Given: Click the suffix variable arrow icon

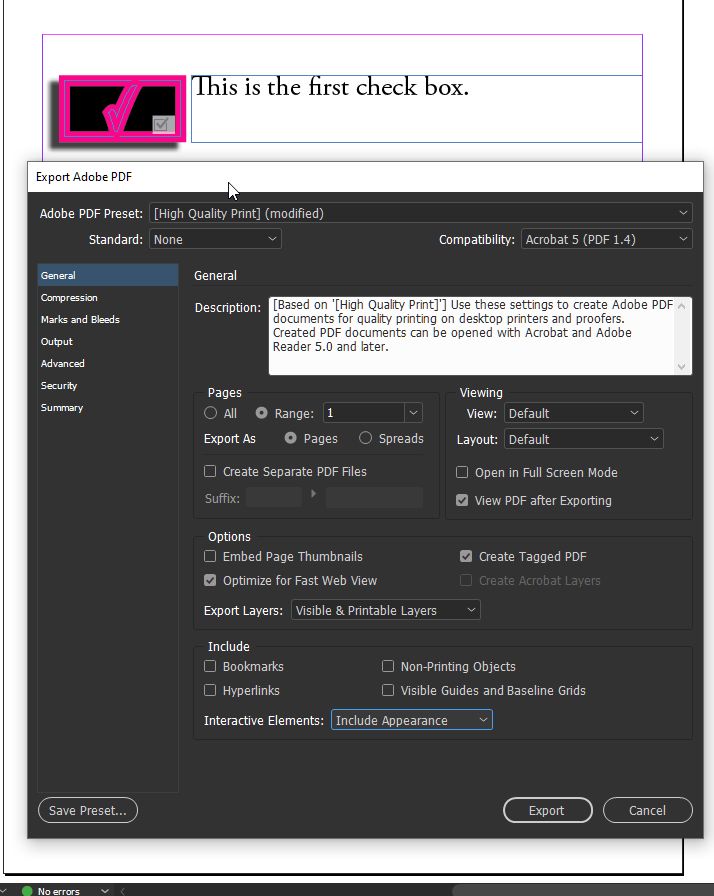Looking at the screenshot, I should point(313,494).
